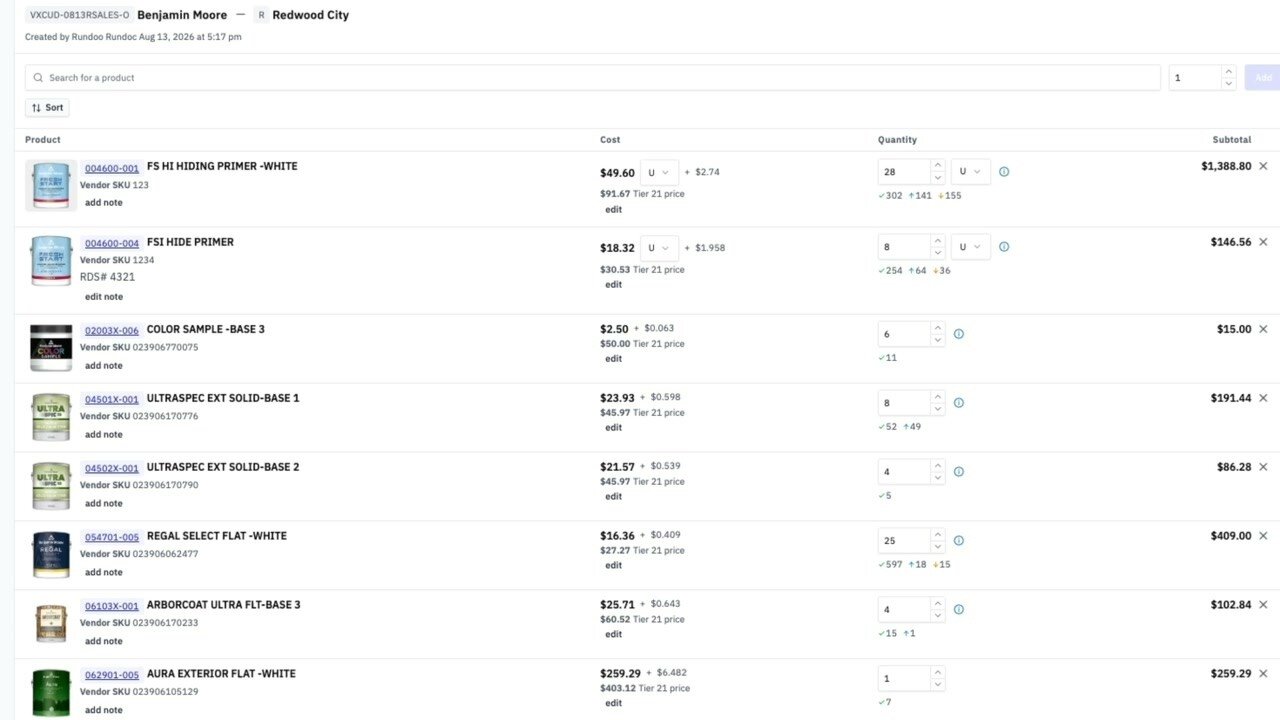Click quantity field for AURA EXTERIOR FLAT -WHITE
1280x720 pixels.
(904, 679)
